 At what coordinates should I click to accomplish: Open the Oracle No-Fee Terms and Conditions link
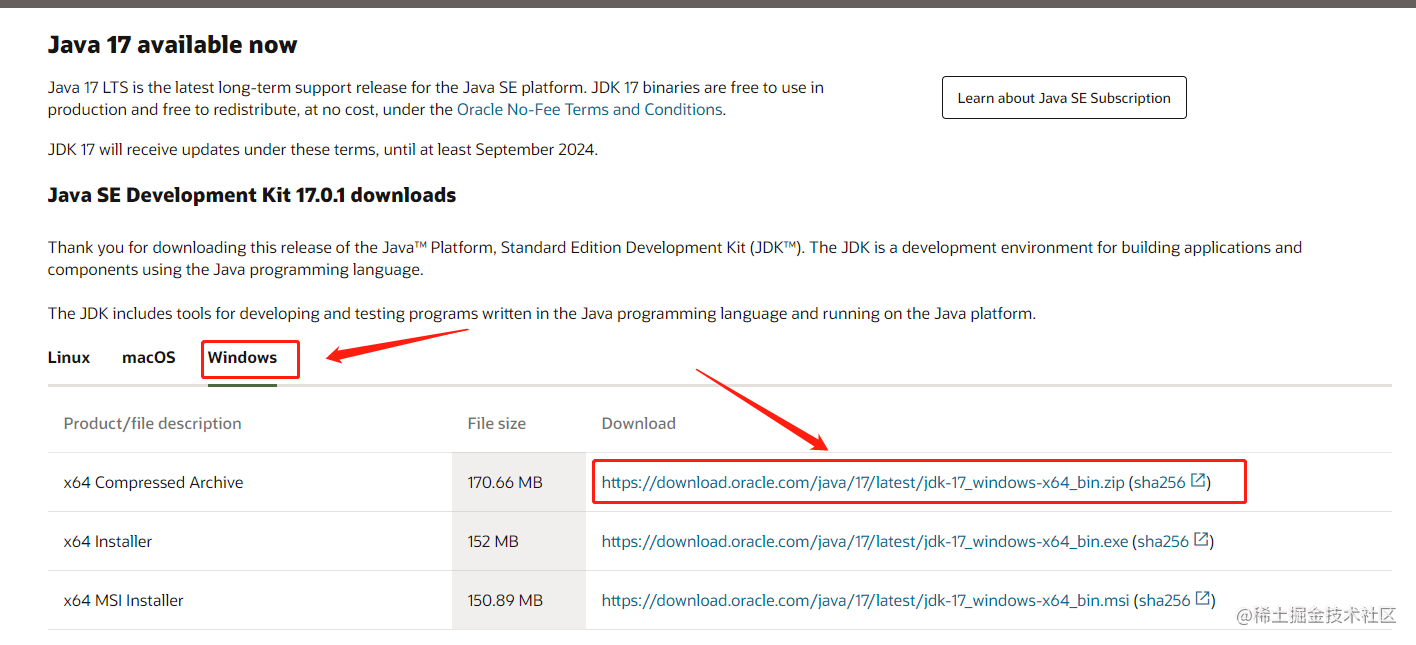tap(589, 109)
